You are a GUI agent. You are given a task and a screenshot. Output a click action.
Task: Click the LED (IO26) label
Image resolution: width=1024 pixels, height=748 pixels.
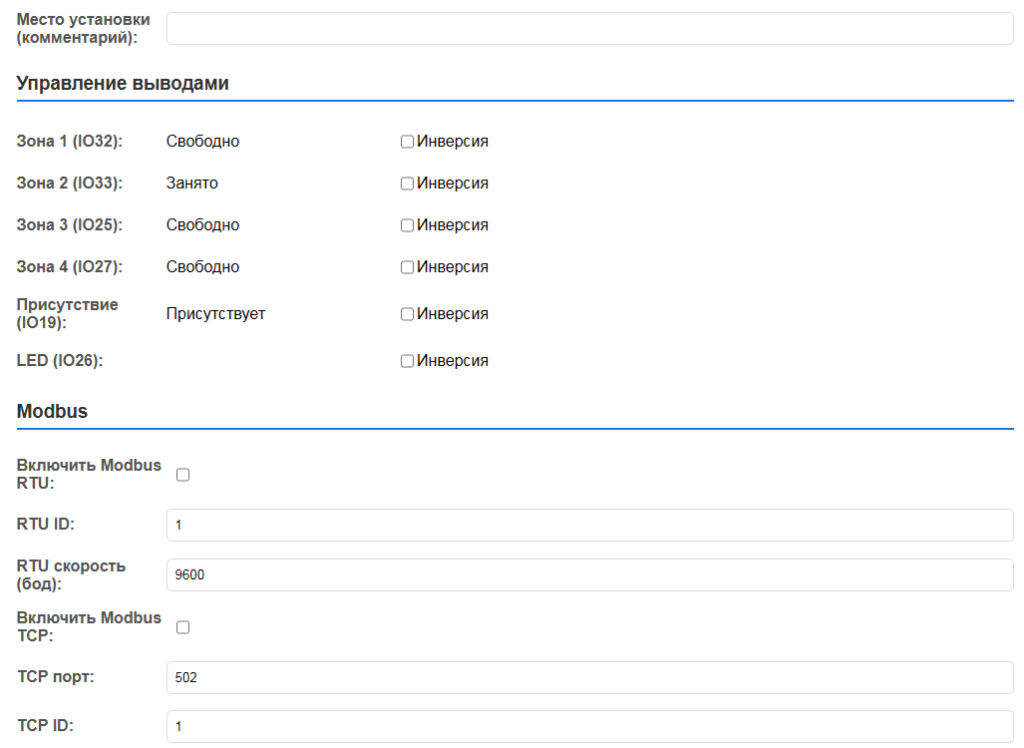tap(60, 361)
